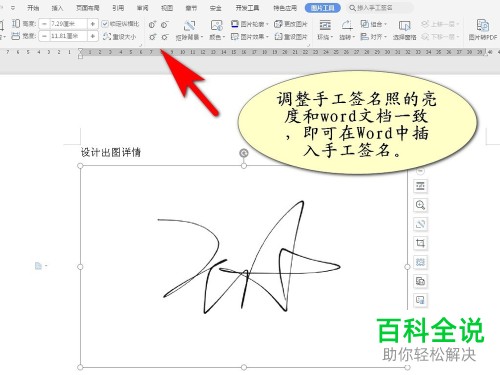Click the picture-to-PDF icon in floating toolbar
Image resolution: width=500 pixels, height=375 pixels.
click(420, 281)
